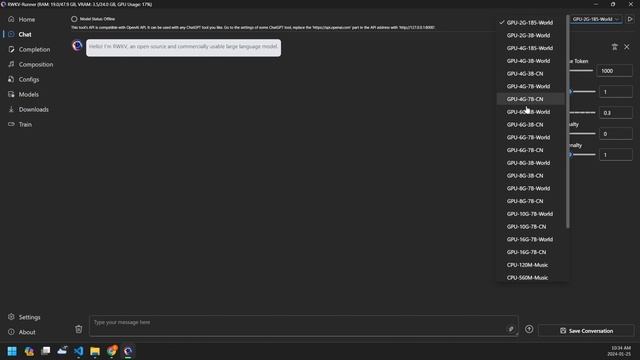Click slider next to the 0.3 value

(x=583, y=112)
